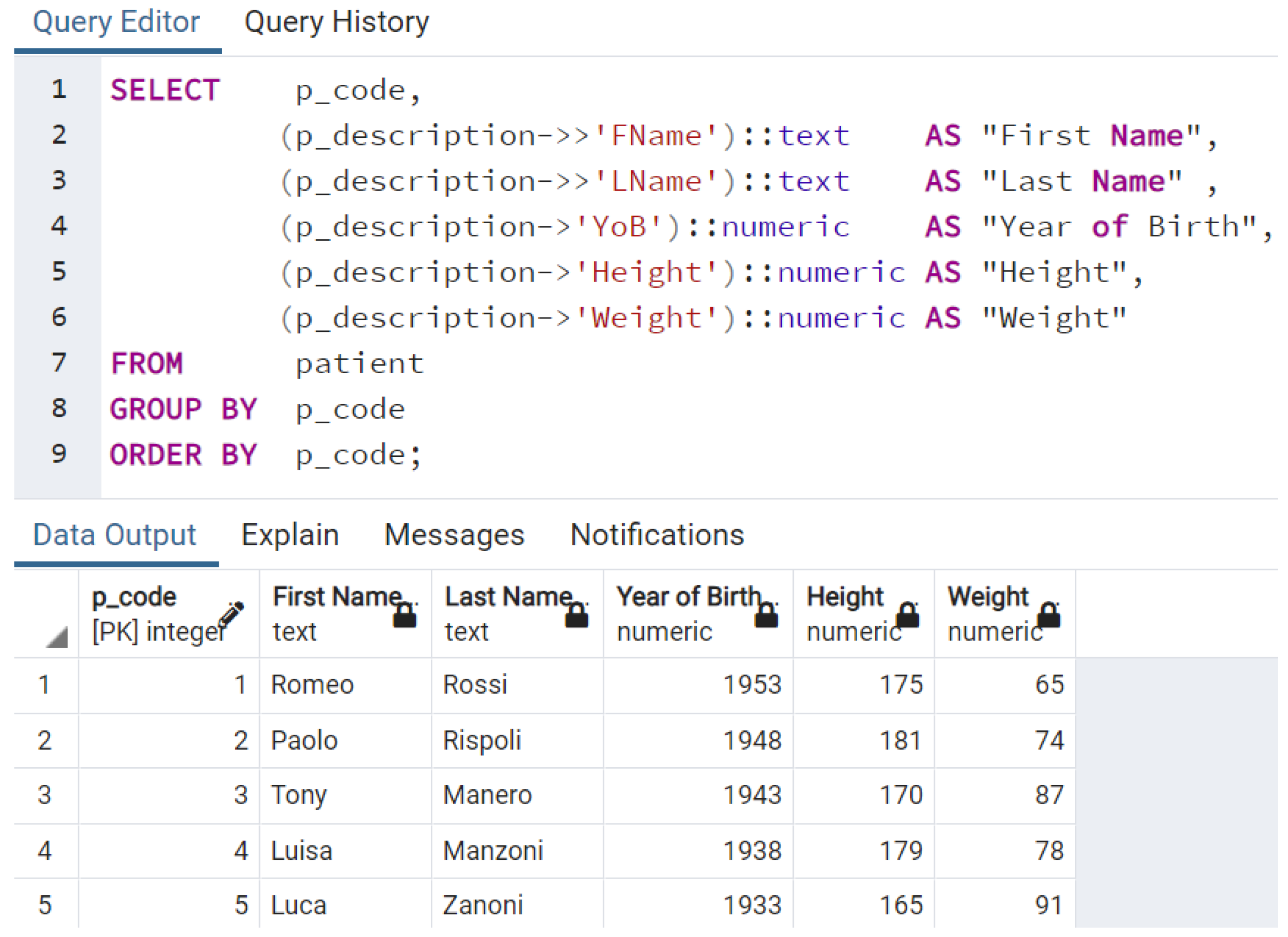The image size is (1288, 937).
Task: Open the Notifications tab
Action: coord(657,535)
